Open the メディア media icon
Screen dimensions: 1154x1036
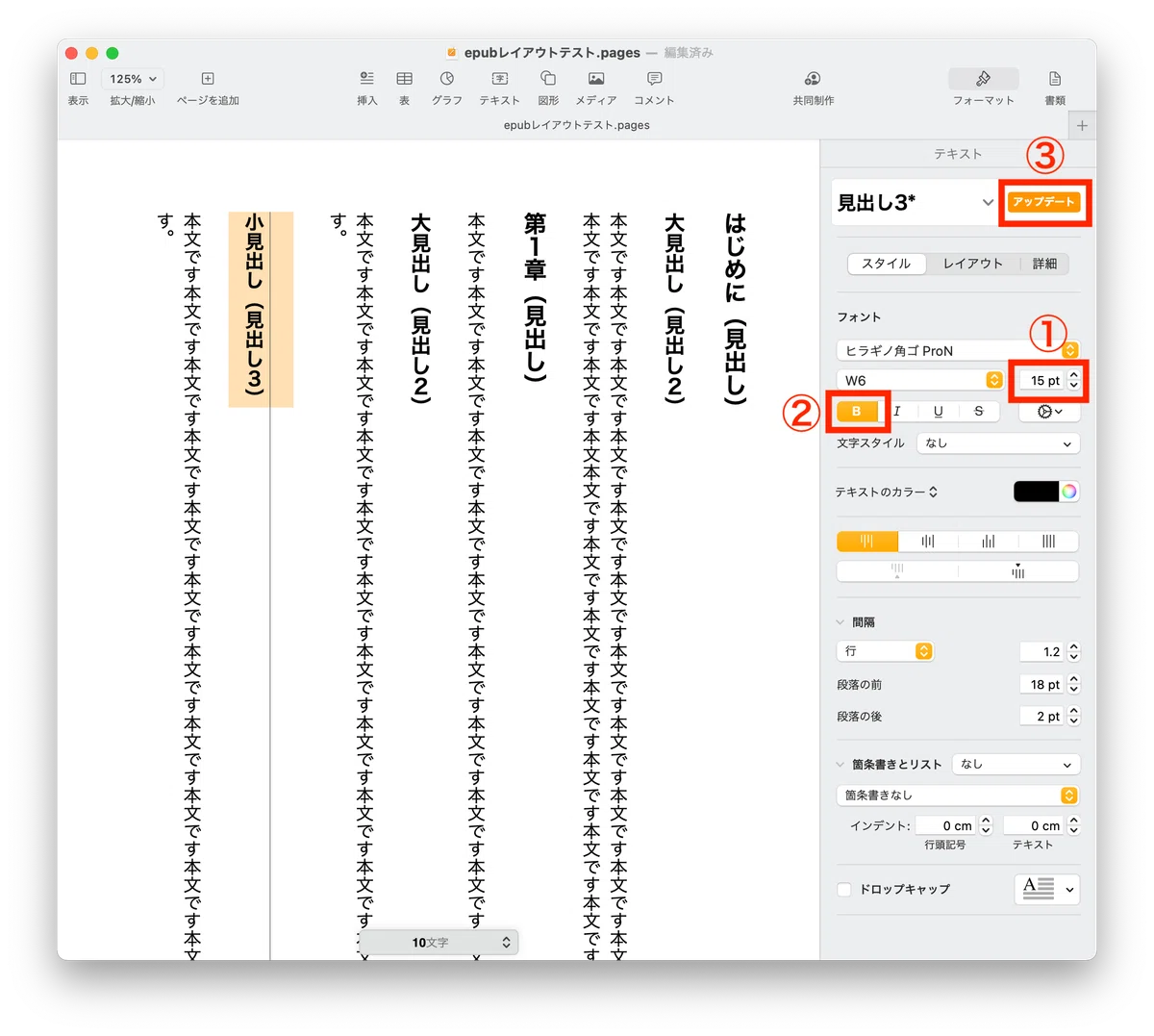596,79
